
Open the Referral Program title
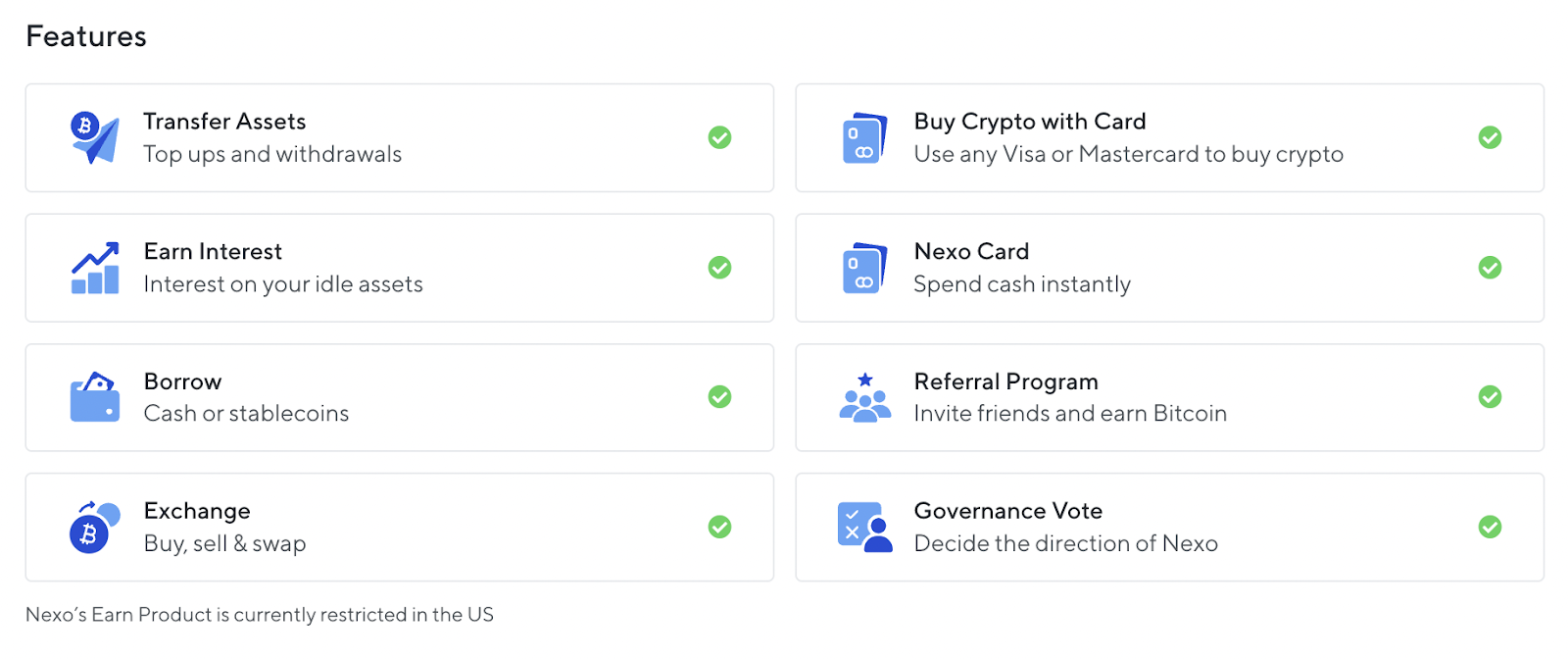1005,381
